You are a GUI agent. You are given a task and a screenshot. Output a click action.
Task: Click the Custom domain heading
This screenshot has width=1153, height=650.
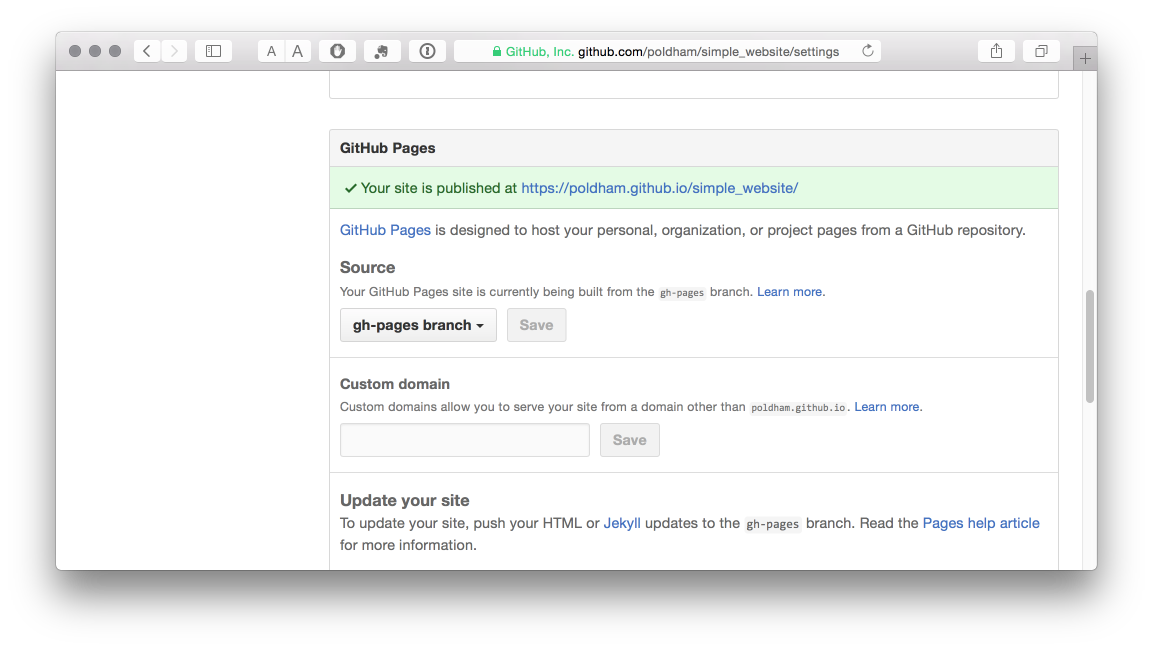click(x=395, y=384)
